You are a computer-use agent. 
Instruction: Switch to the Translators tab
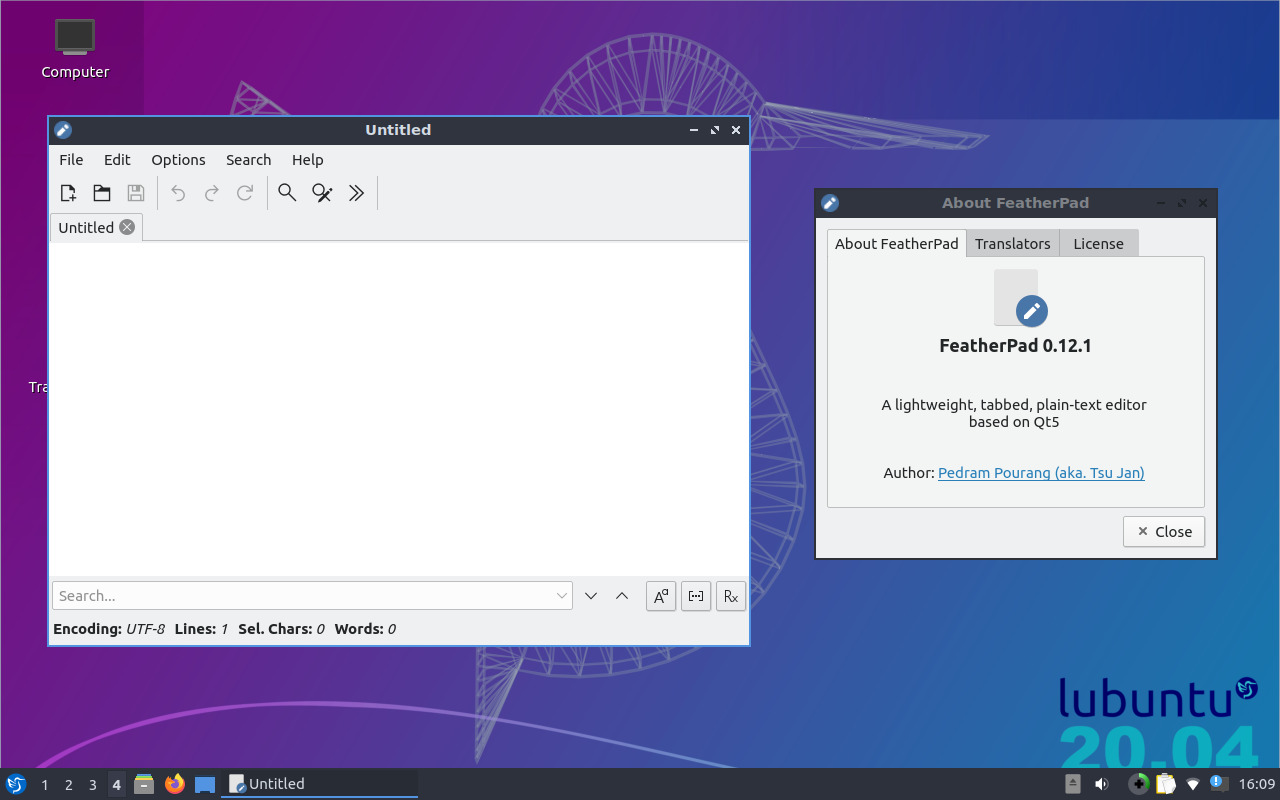pyautogui.click(x=1012, y=244)
